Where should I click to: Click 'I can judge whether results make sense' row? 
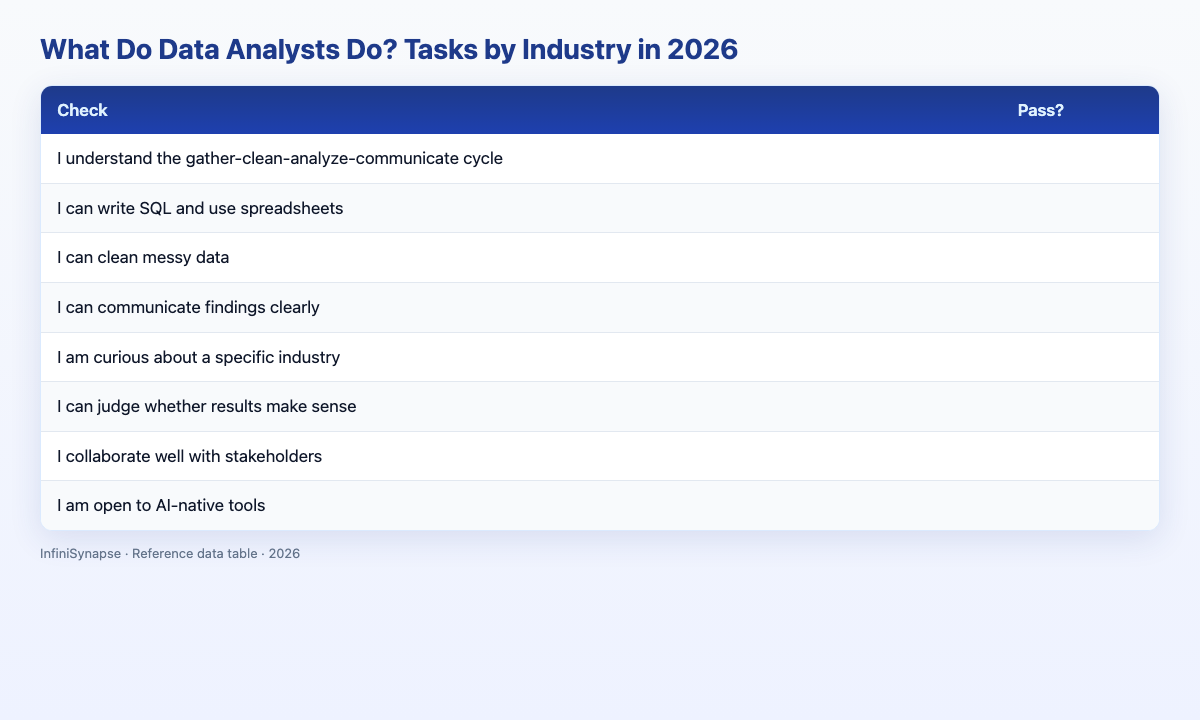coord(600,407)
